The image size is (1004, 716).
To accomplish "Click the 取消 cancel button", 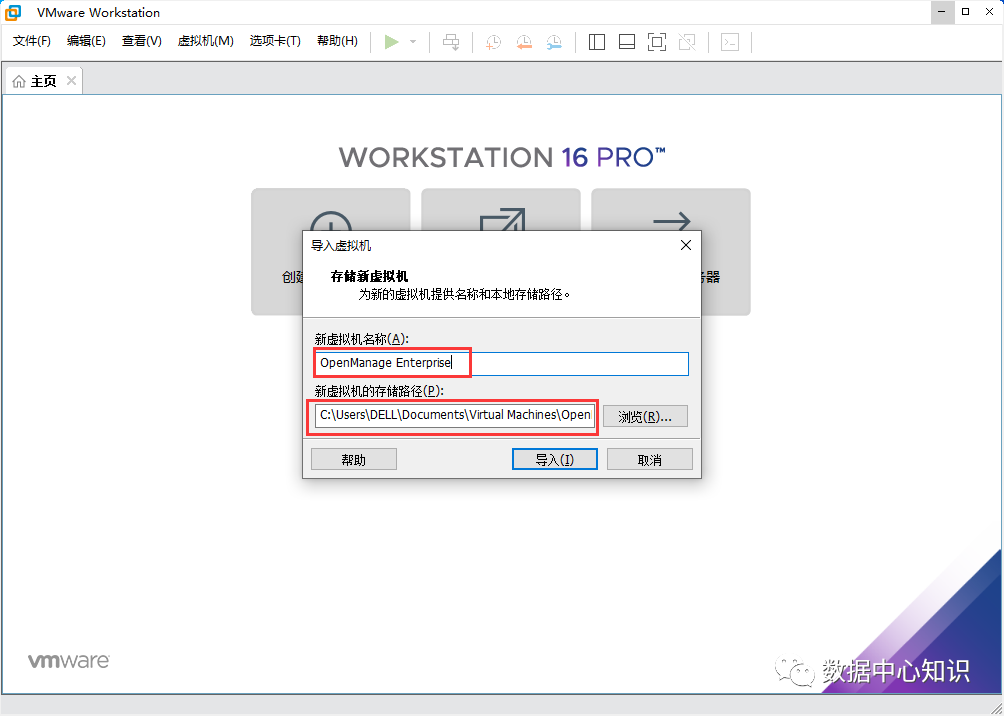I will pyautogui.click(x=650, y=459).
